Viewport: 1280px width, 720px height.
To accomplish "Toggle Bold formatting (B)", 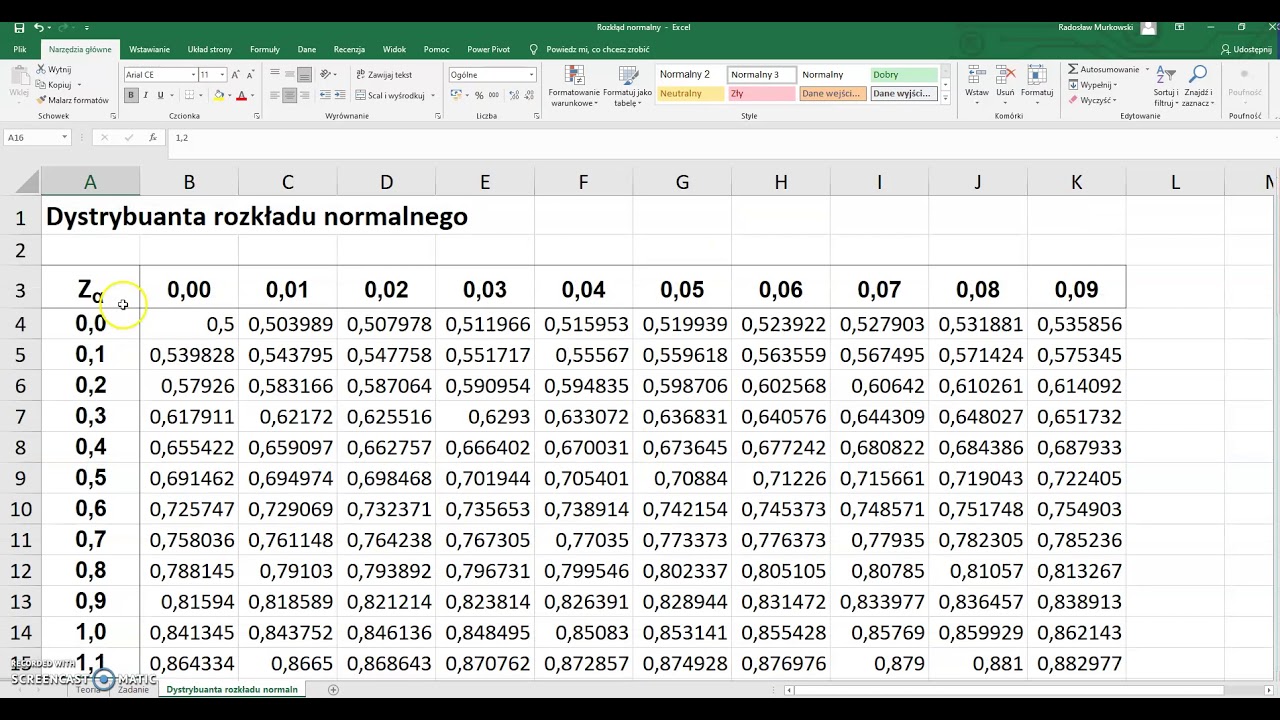I will click(130, 95).
